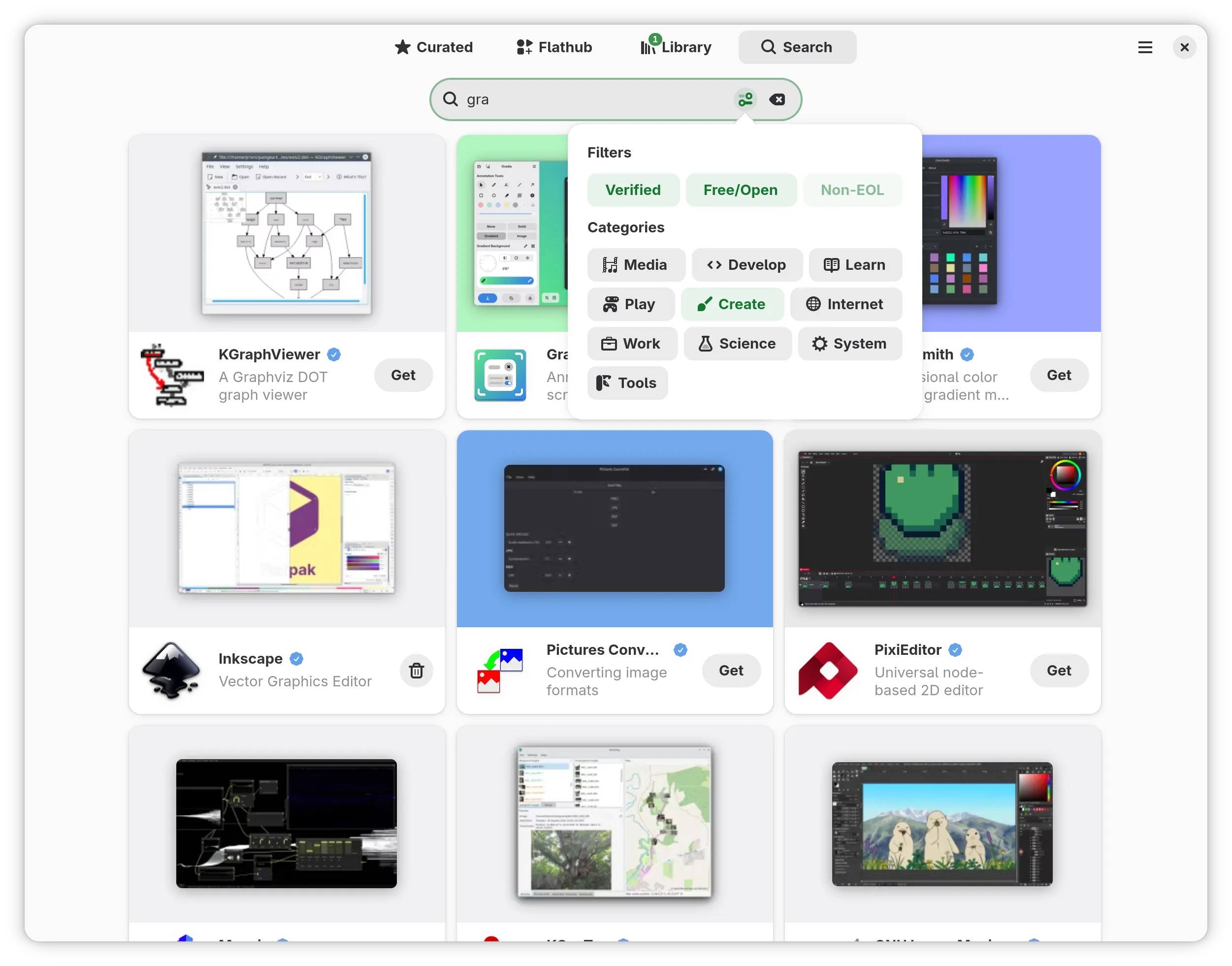Switch to the Curated tab
Image resolution: width=1232 pixels, height=966 pixels.
tap(434, 47)
